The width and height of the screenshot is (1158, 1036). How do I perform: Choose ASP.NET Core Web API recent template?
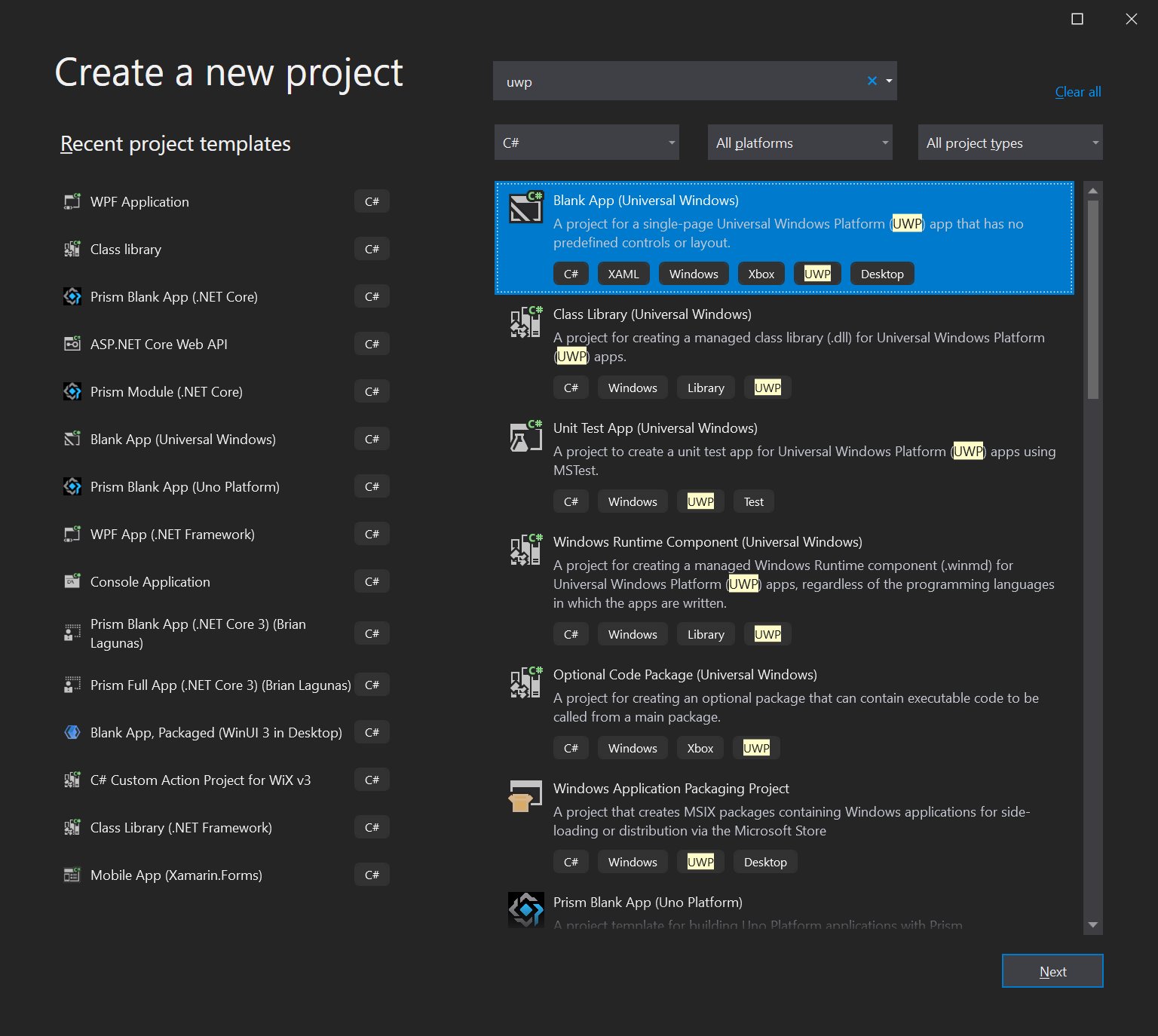click(159, 345)
